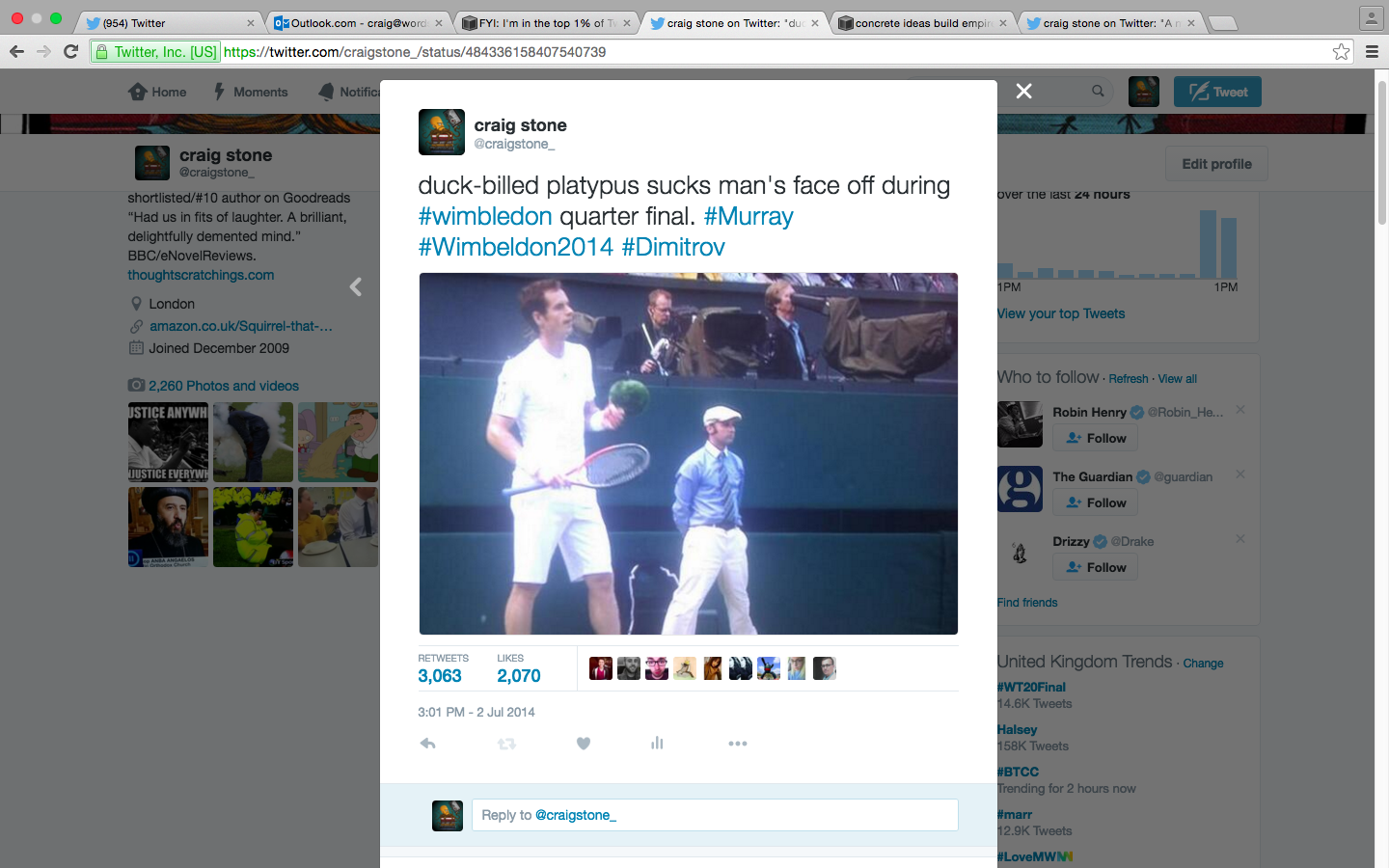Click the tweet timestamp 3:01 PM

point(477,712)
